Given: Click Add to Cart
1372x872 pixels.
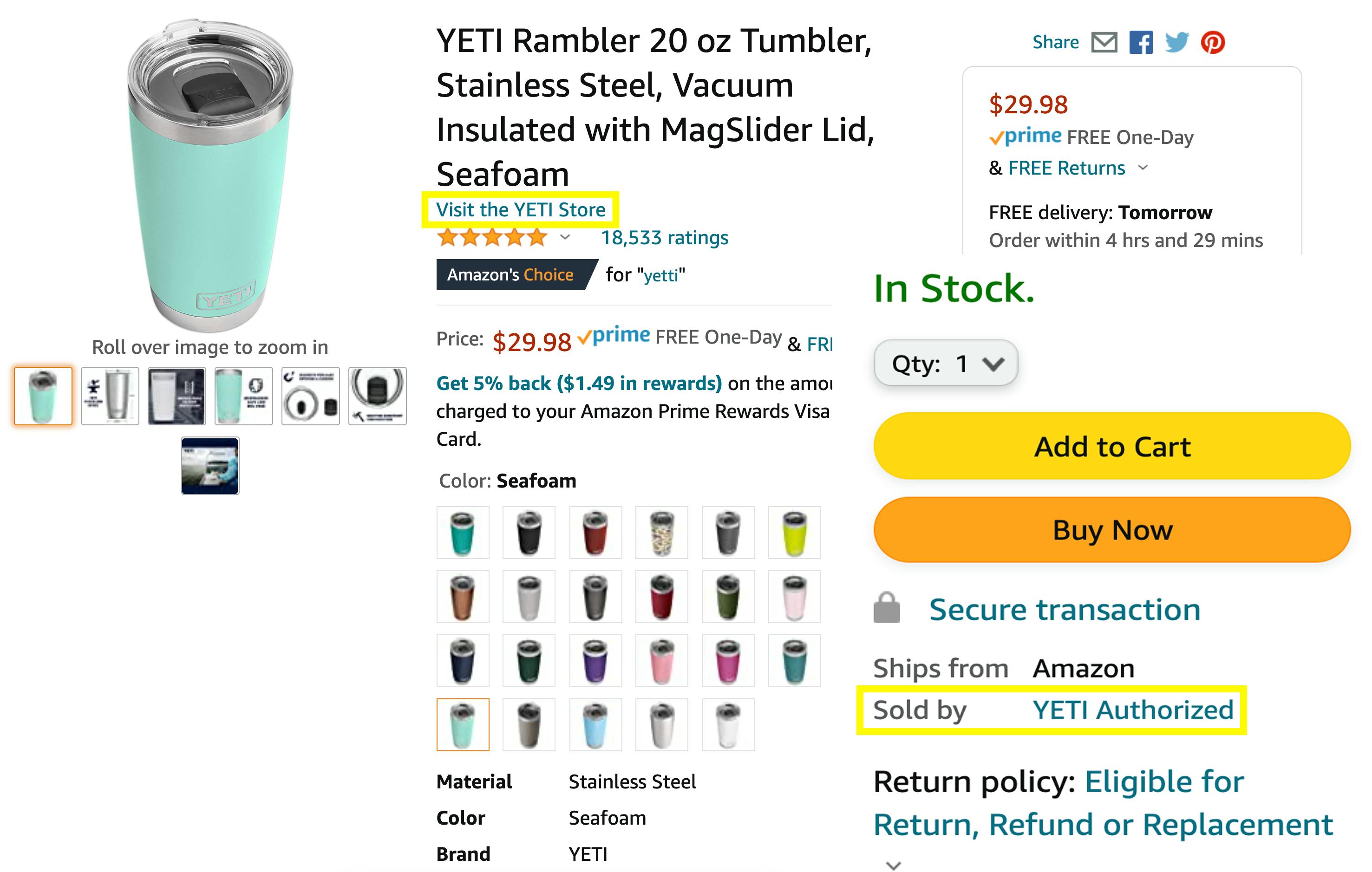Looking at the screenshot, I should (x=1111, y=447).
